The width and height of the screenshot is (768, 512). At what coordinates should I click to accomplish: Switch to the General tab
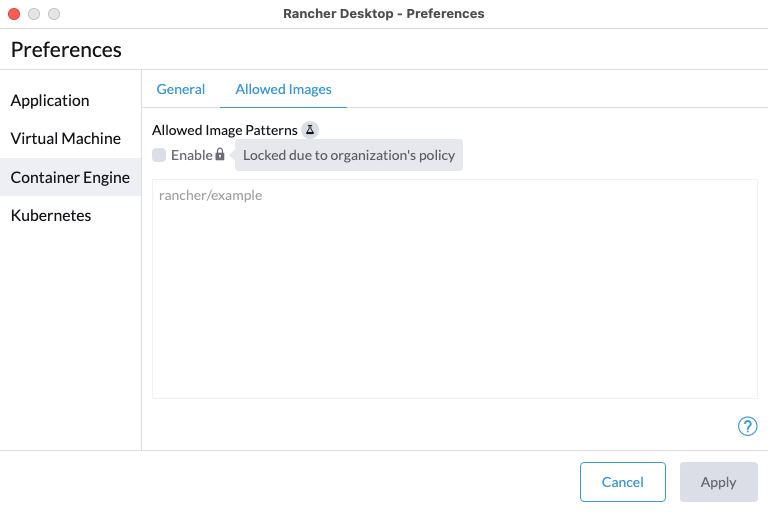pos(181,89)
